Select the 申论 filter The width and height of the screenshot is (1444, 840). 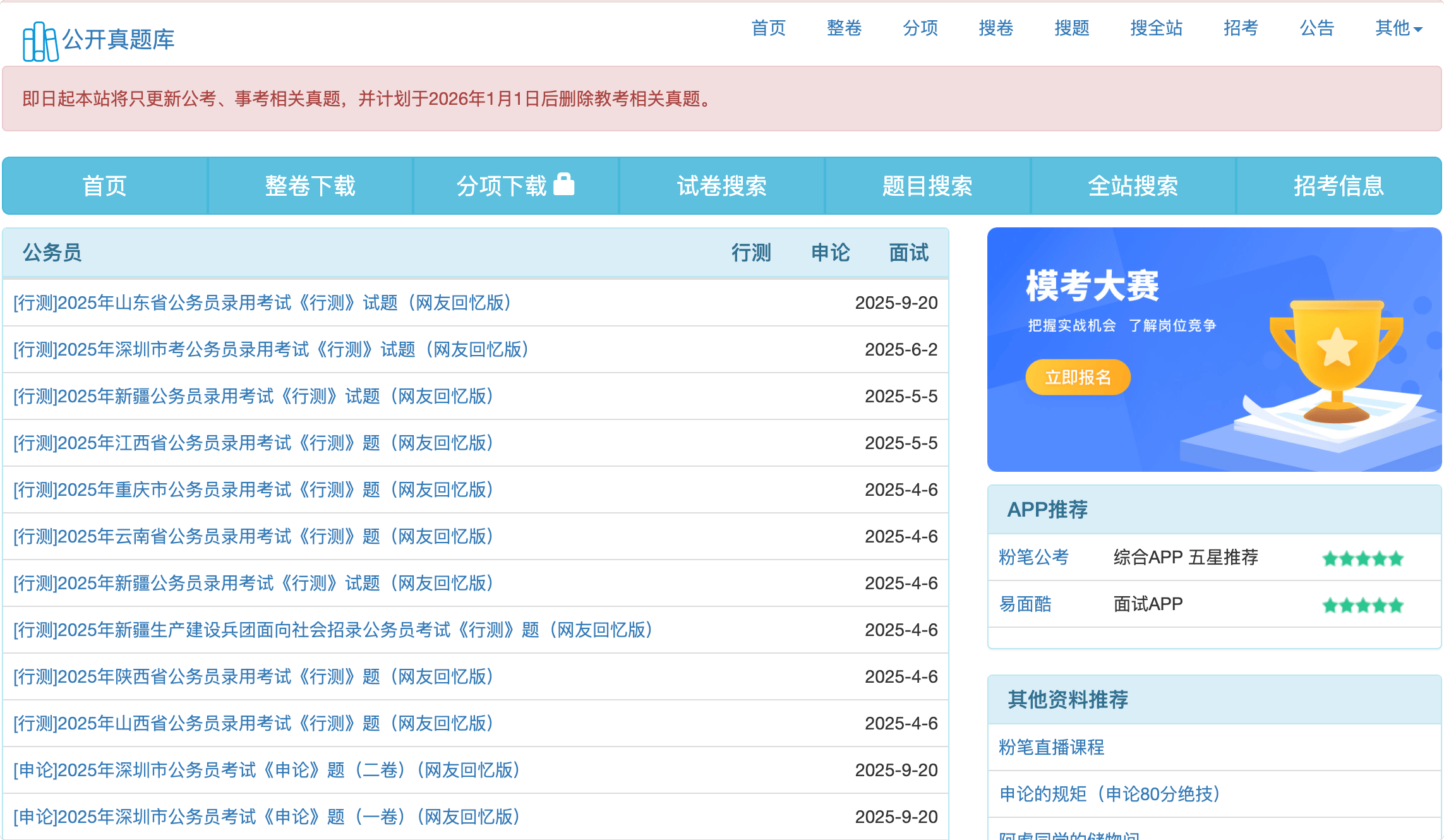tap(830, 252)
